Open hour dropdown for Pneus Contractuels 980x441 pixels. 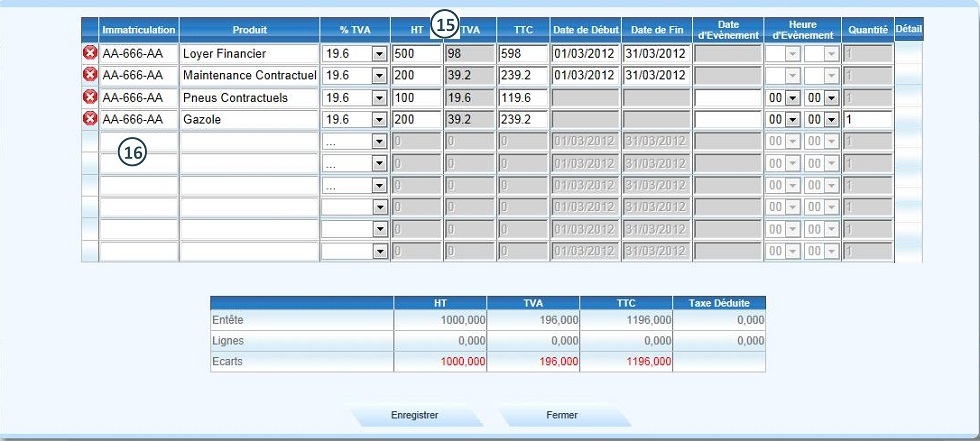tap(792, 97)
